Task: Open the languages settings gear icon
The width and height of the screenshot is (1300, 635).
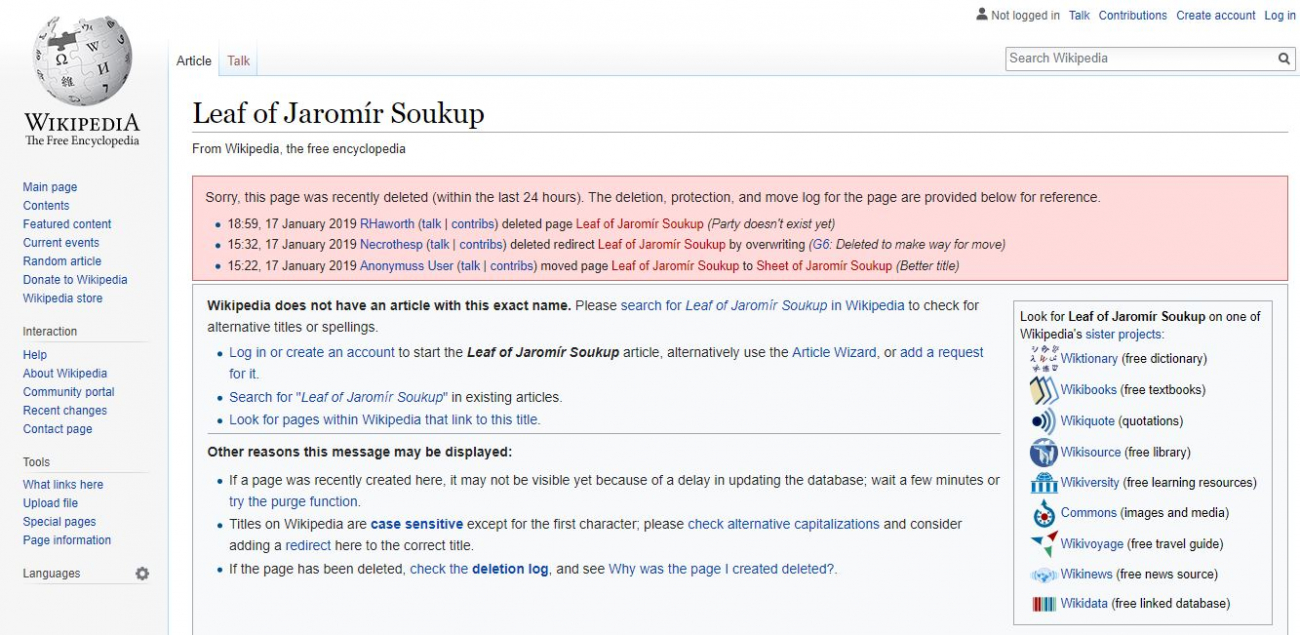Action: [142, 574]
